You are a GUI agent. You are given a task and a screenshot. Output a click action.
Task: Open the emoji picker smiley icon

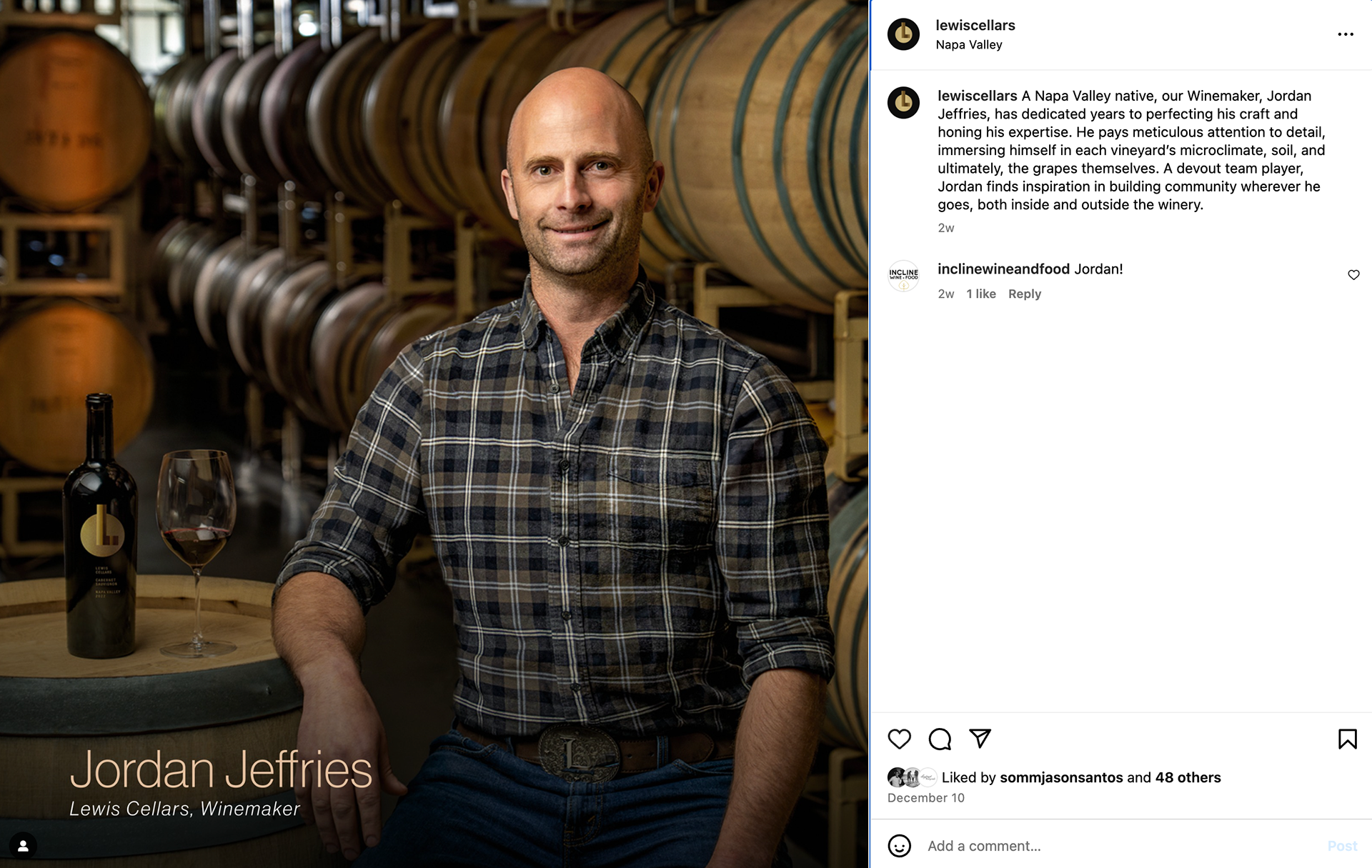(899, 846)
